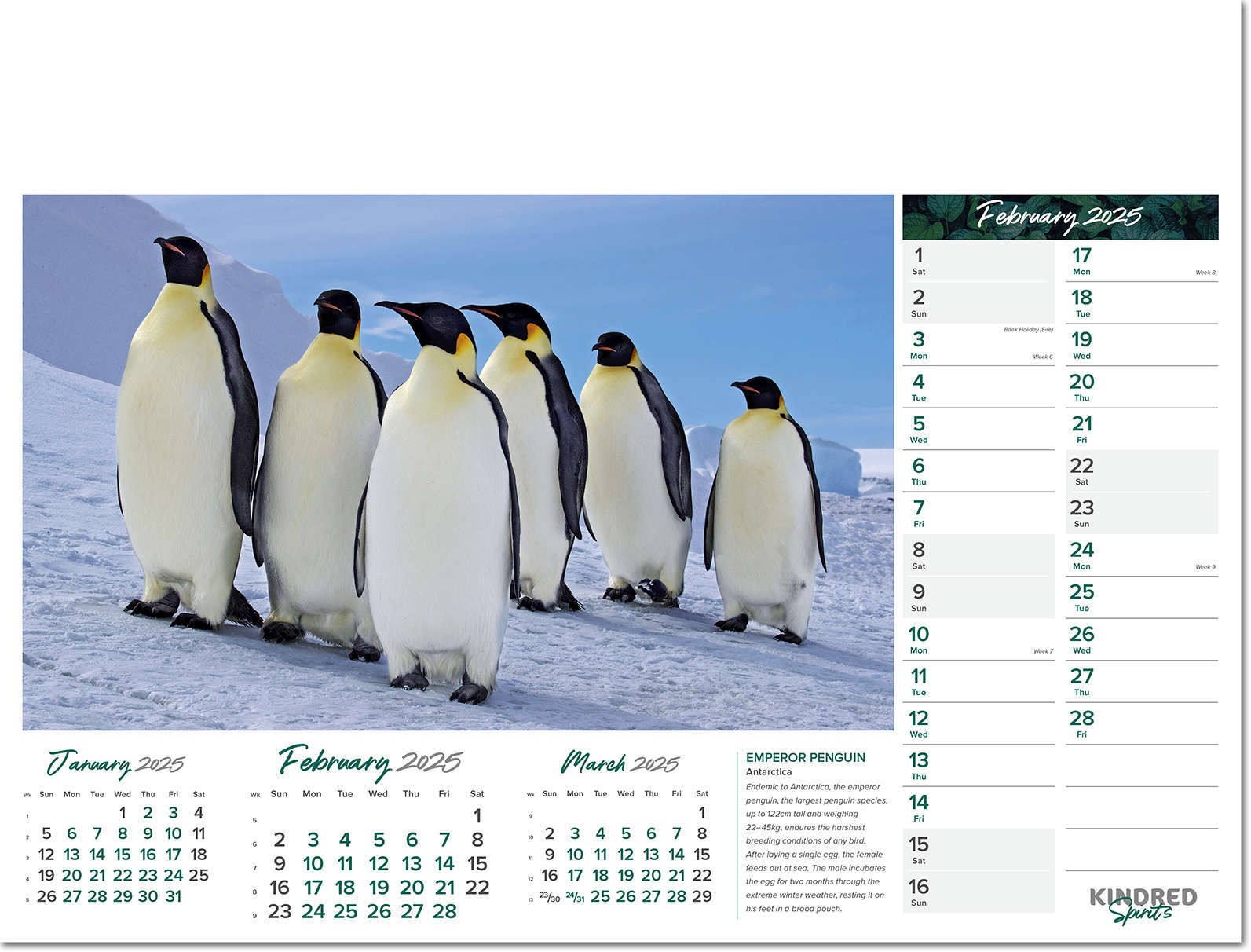This screenshot has width=1251, height=952.
Task: Click the emperor penguins photograph
Action: point(458,462)
